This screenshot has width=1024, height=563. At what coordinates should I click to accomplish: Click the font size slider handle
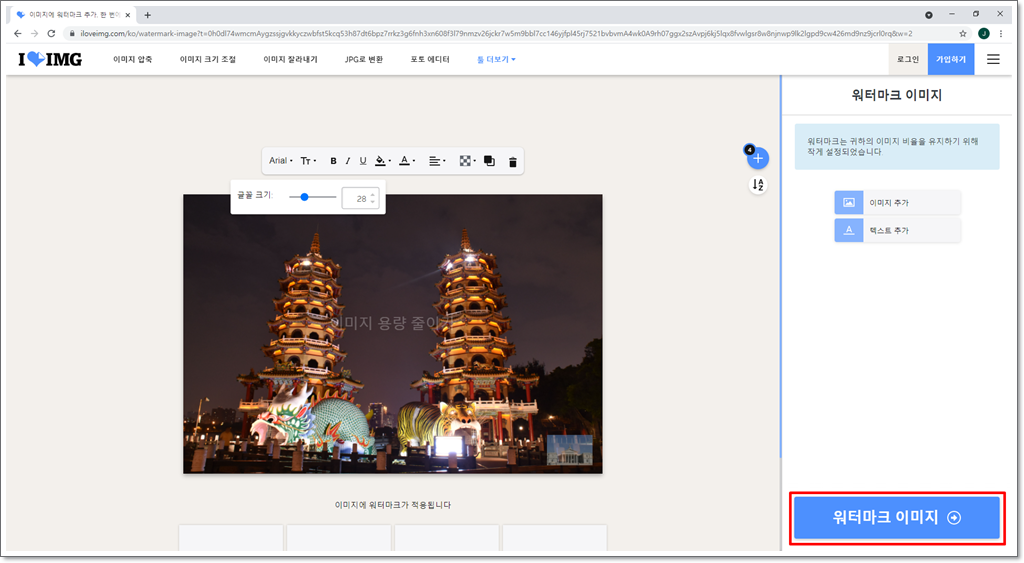click(304, 197)
